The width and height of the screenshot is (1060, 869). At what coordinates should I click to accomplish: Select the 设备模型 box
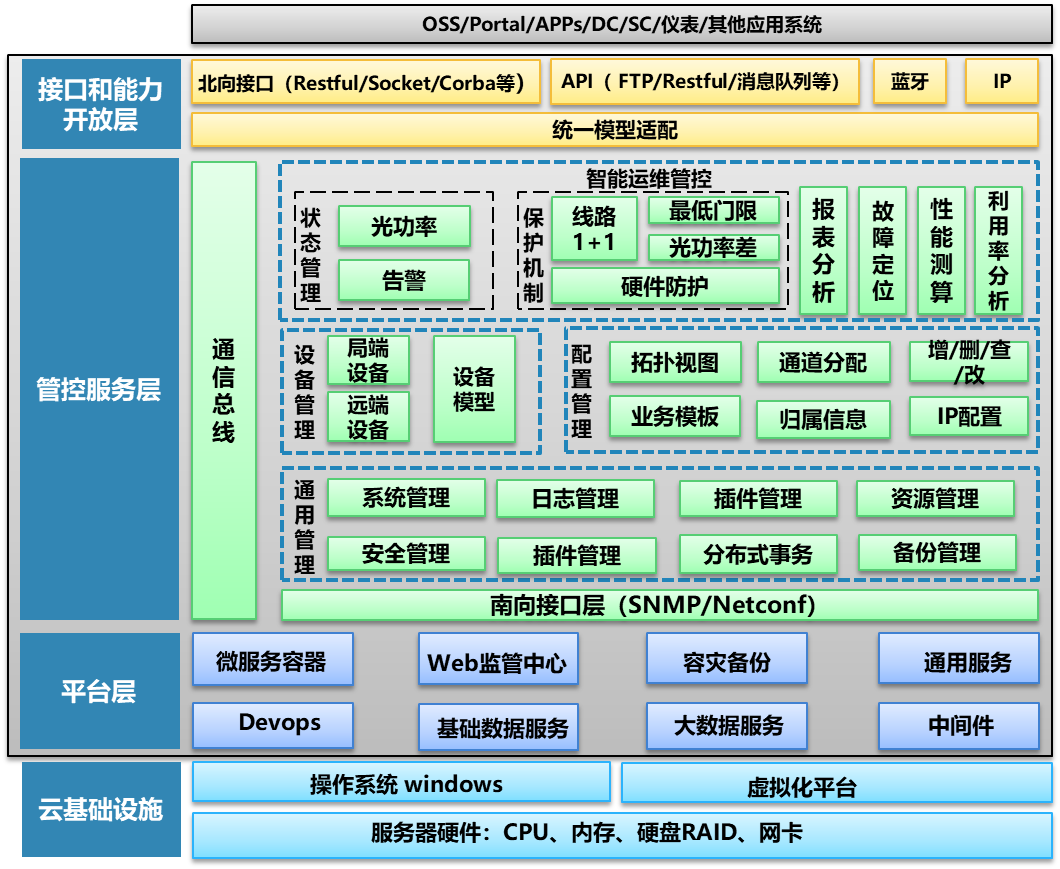coord(474,389)
